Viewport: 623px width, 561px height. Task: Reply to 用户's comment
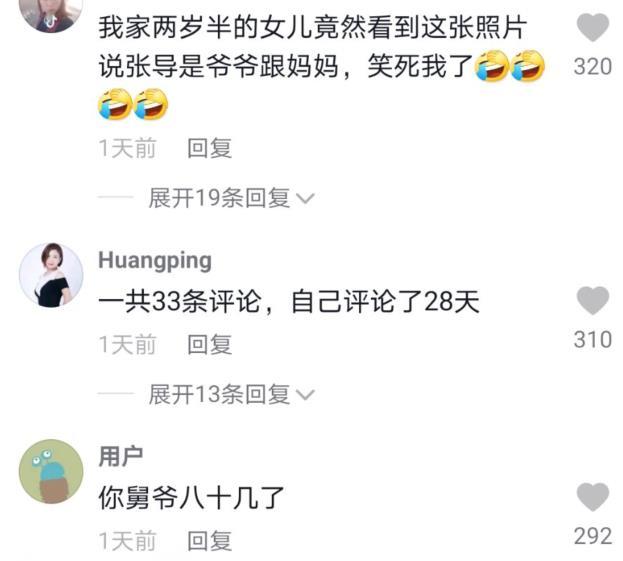209,541
